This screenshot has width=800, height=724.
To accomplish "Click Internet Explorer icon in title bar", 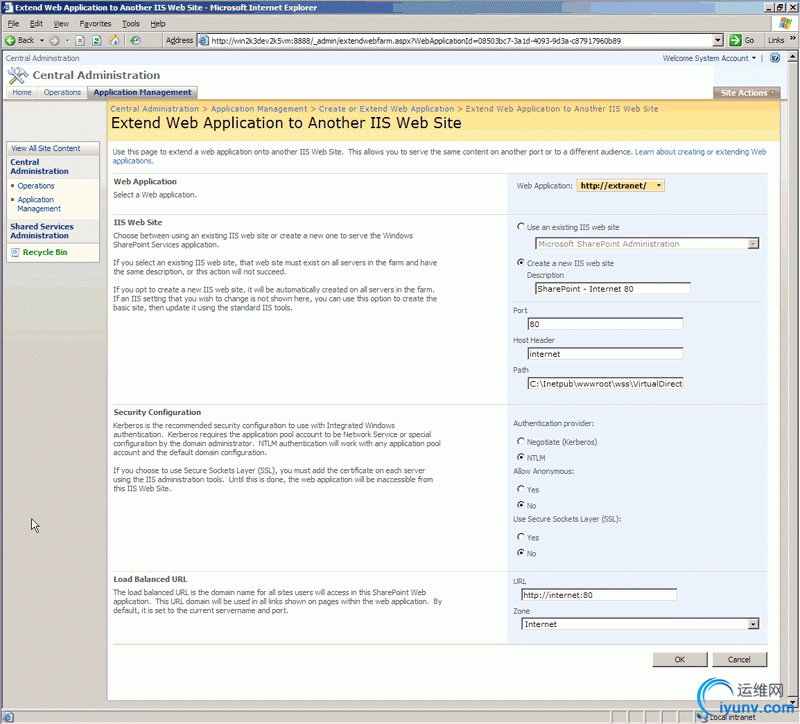I will (x=8, y=7).
